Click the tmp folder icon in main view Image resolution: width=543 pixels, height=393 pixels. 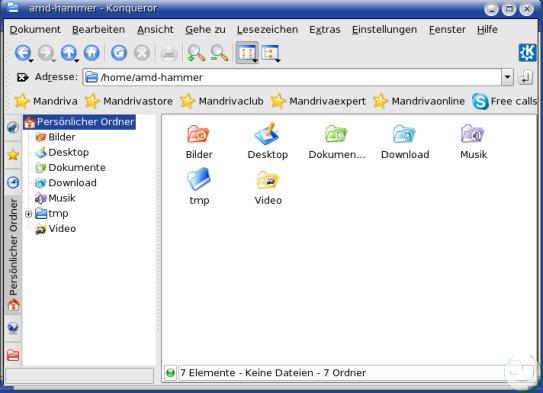[x=199, y=179]
